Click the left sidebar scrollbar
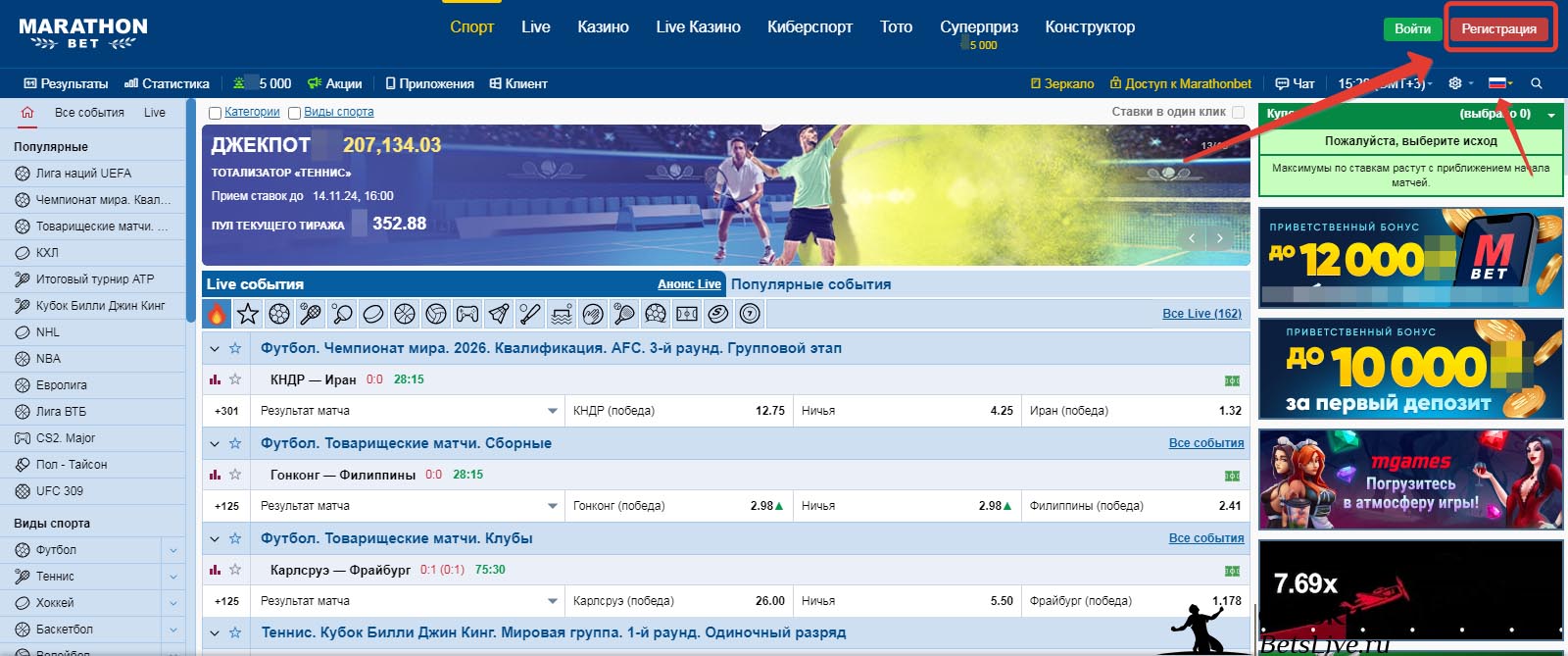This screenshot has height=656, width=1568. click(190, 210)
